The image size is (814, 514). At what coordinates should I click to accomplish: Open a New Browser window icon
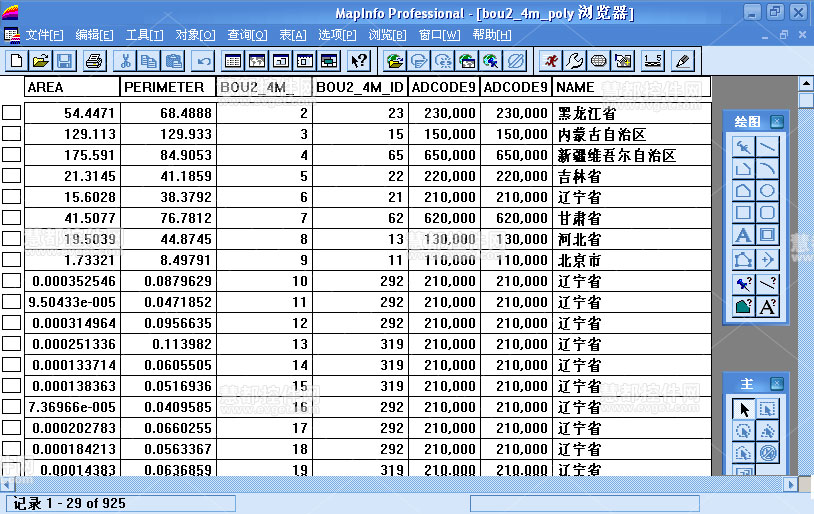tap(233, 61)
